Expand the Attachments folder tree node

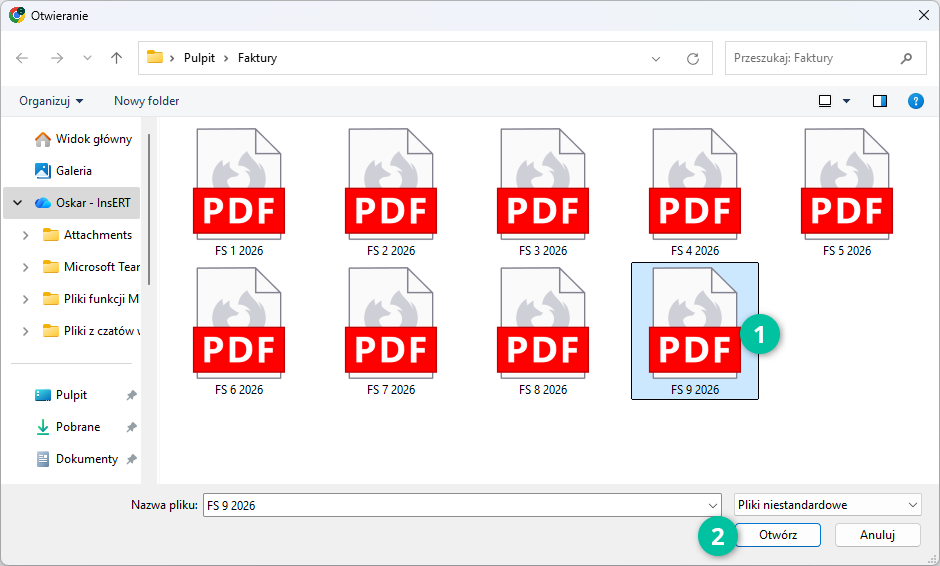[x=25, y=235]
